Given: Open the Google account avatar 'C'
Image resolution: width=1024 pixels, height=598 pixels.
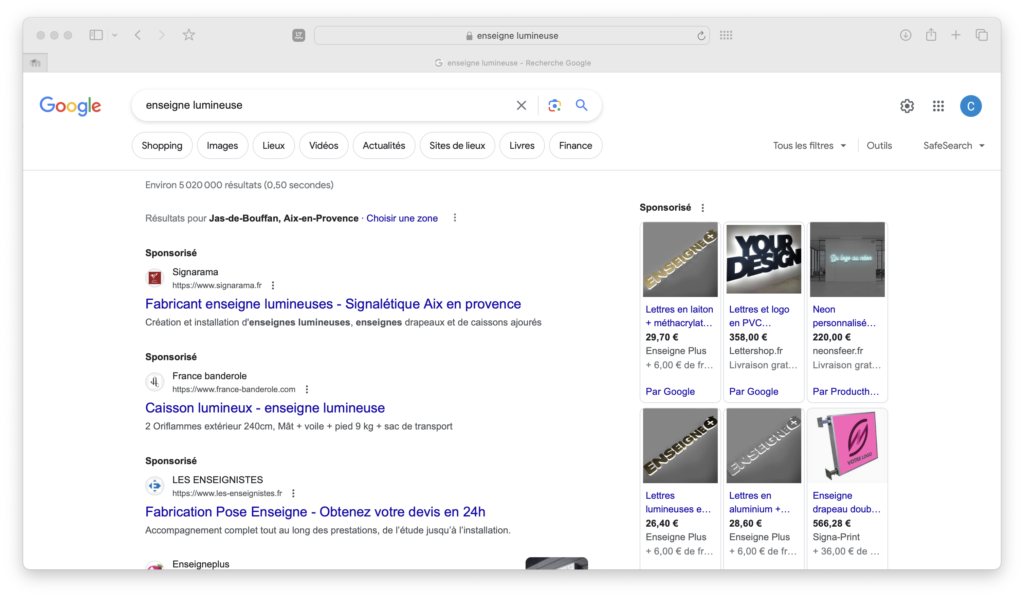Looking at the screenshot, I should click(970, 106).
